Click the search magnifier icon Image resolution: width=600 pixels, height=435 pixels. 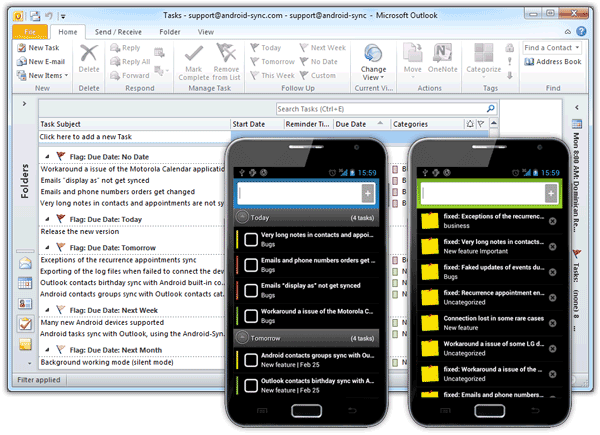coord(491,109)
